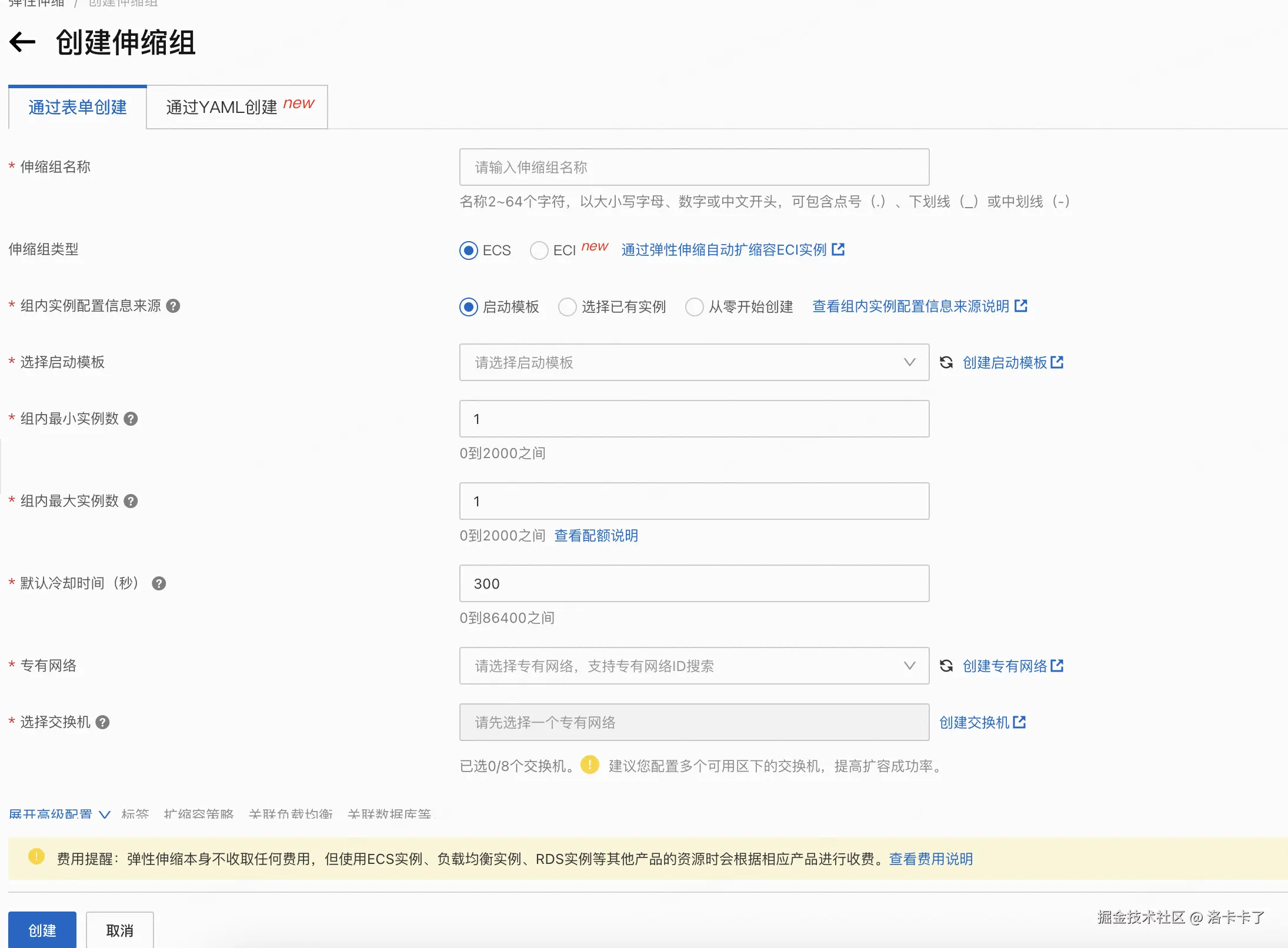Screen dimensions: 1288x948
Task: Click help icon beside 组内最大实例数
Action: pos(131,501)
